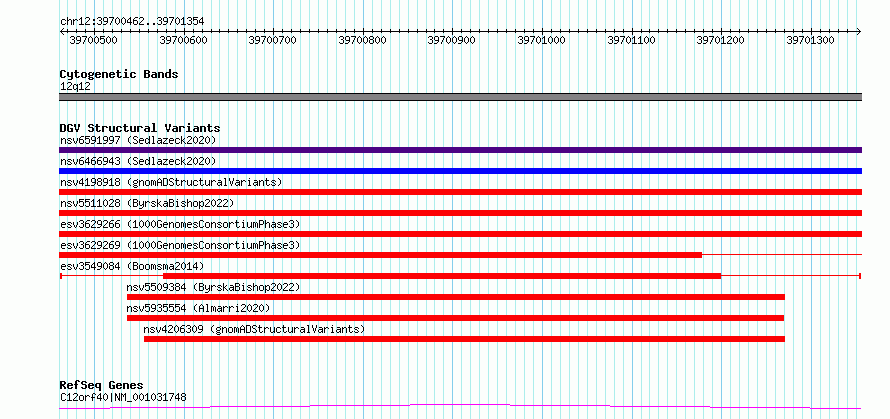This screenshot has width=890, height=419.
Task: Click ruler position 39701100
Action: tap(632, 40)
